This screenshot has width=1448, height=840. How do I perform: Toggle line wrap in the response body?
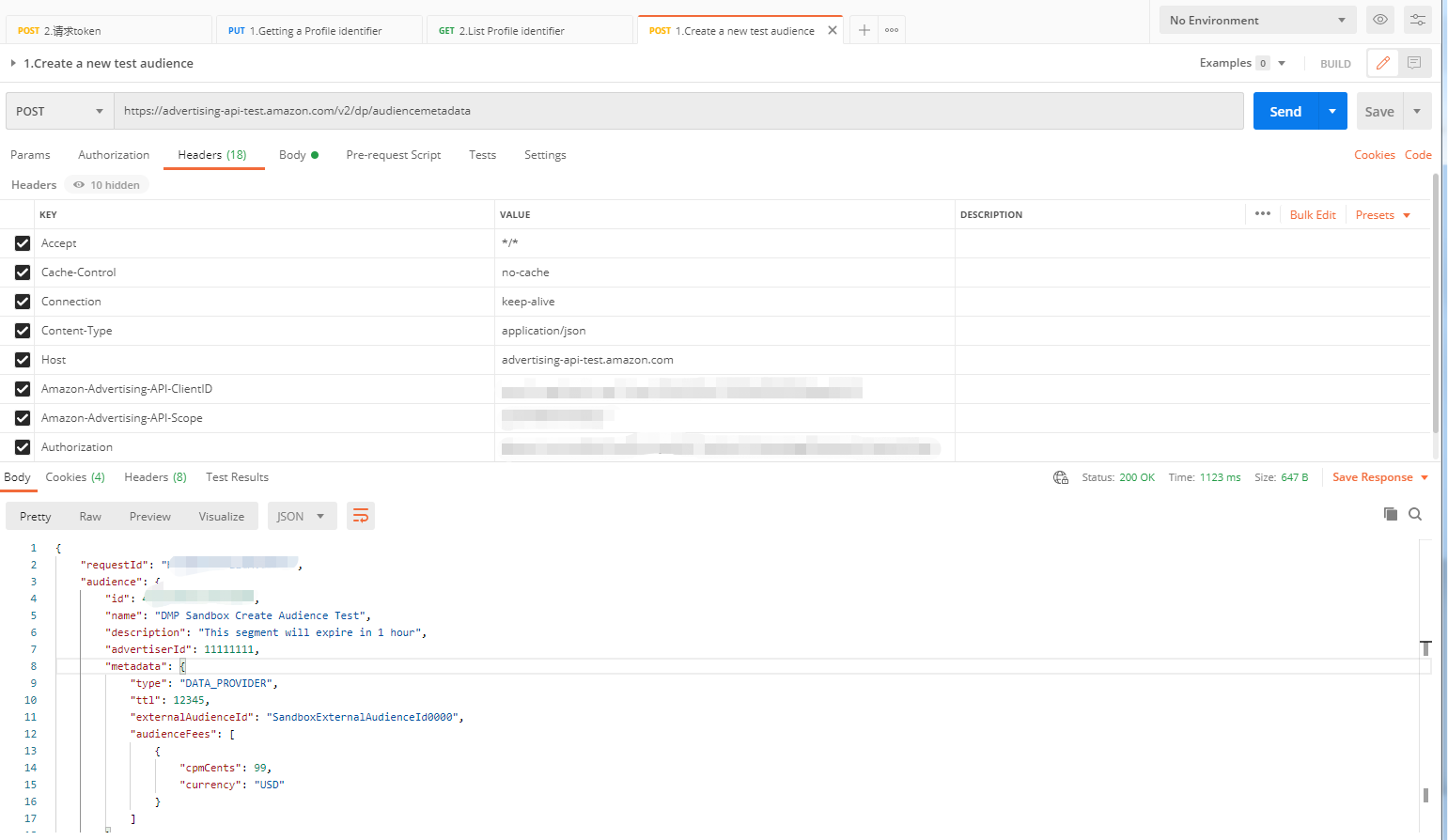click(361, 515)
